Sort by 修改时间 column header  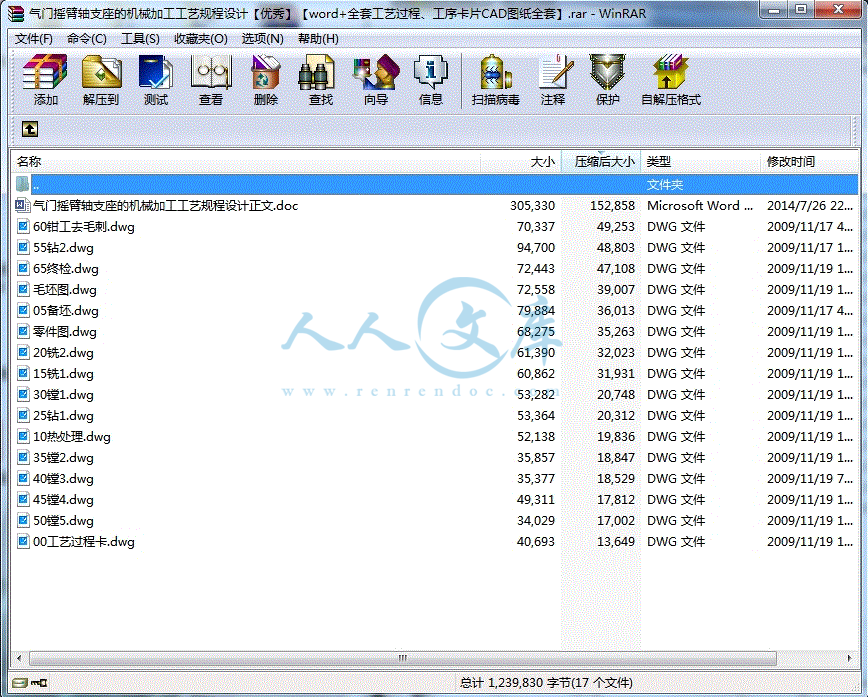809,162
